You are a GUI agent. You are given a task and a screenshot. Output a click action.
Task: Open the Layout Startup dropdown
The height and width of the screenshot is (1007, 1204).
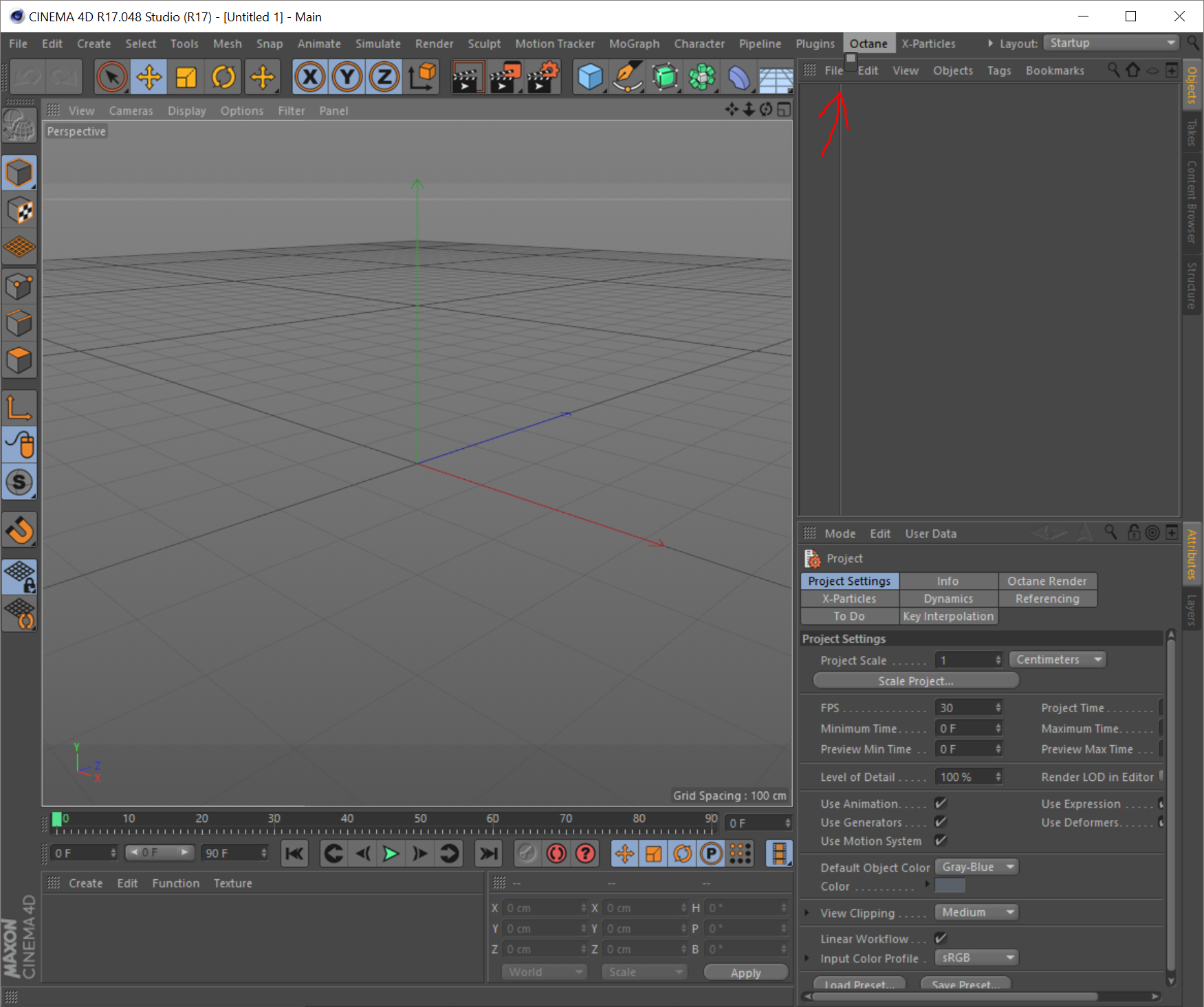[x=1111, y=43]
